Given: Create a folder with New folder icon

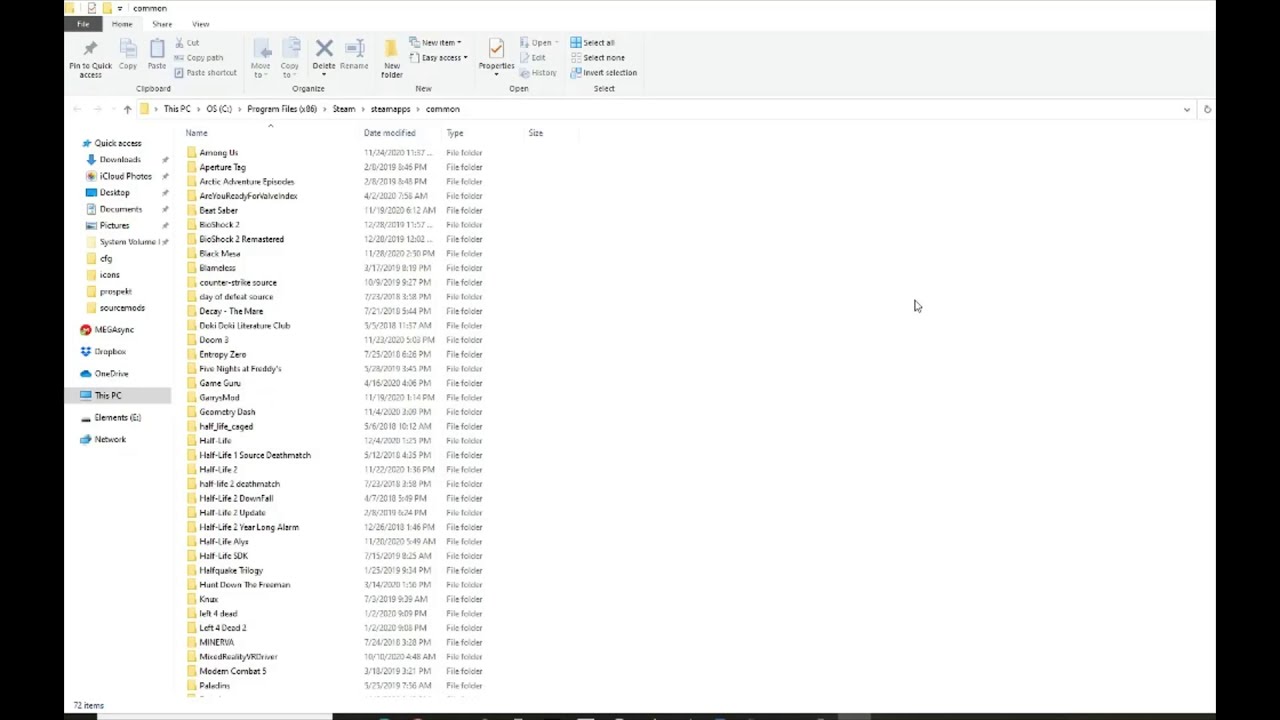Looking at the screenshot, I should click(x=391, y=49).
